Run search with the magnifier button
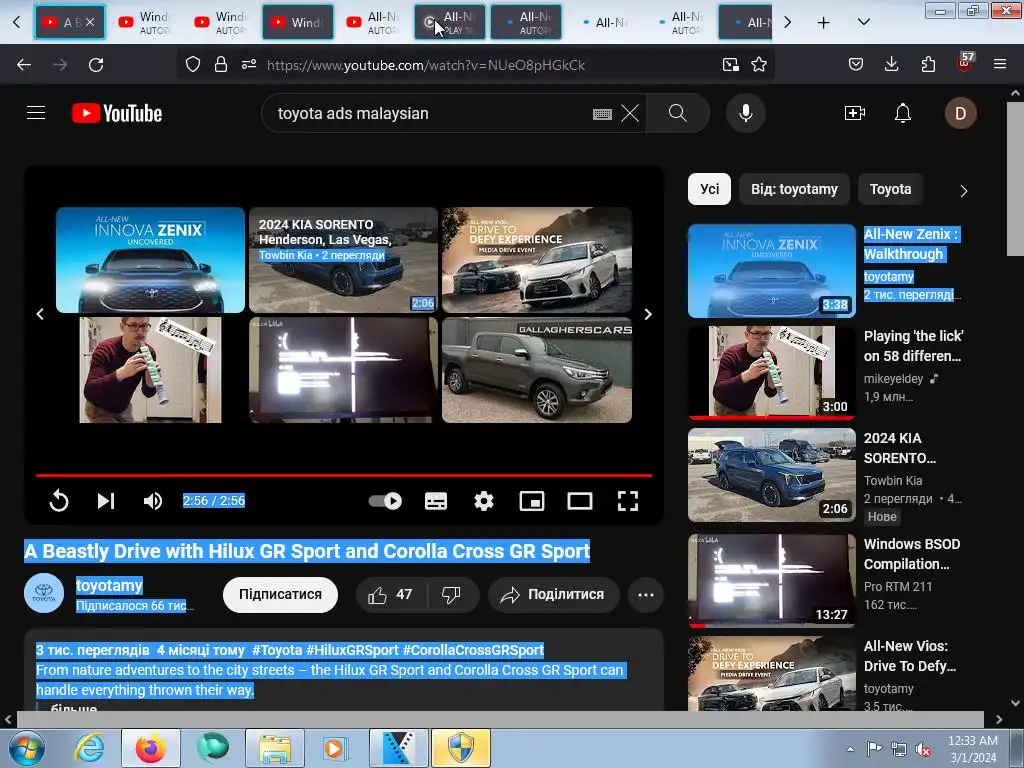The width and height of the screenshot is (1024, 768). 677,113
